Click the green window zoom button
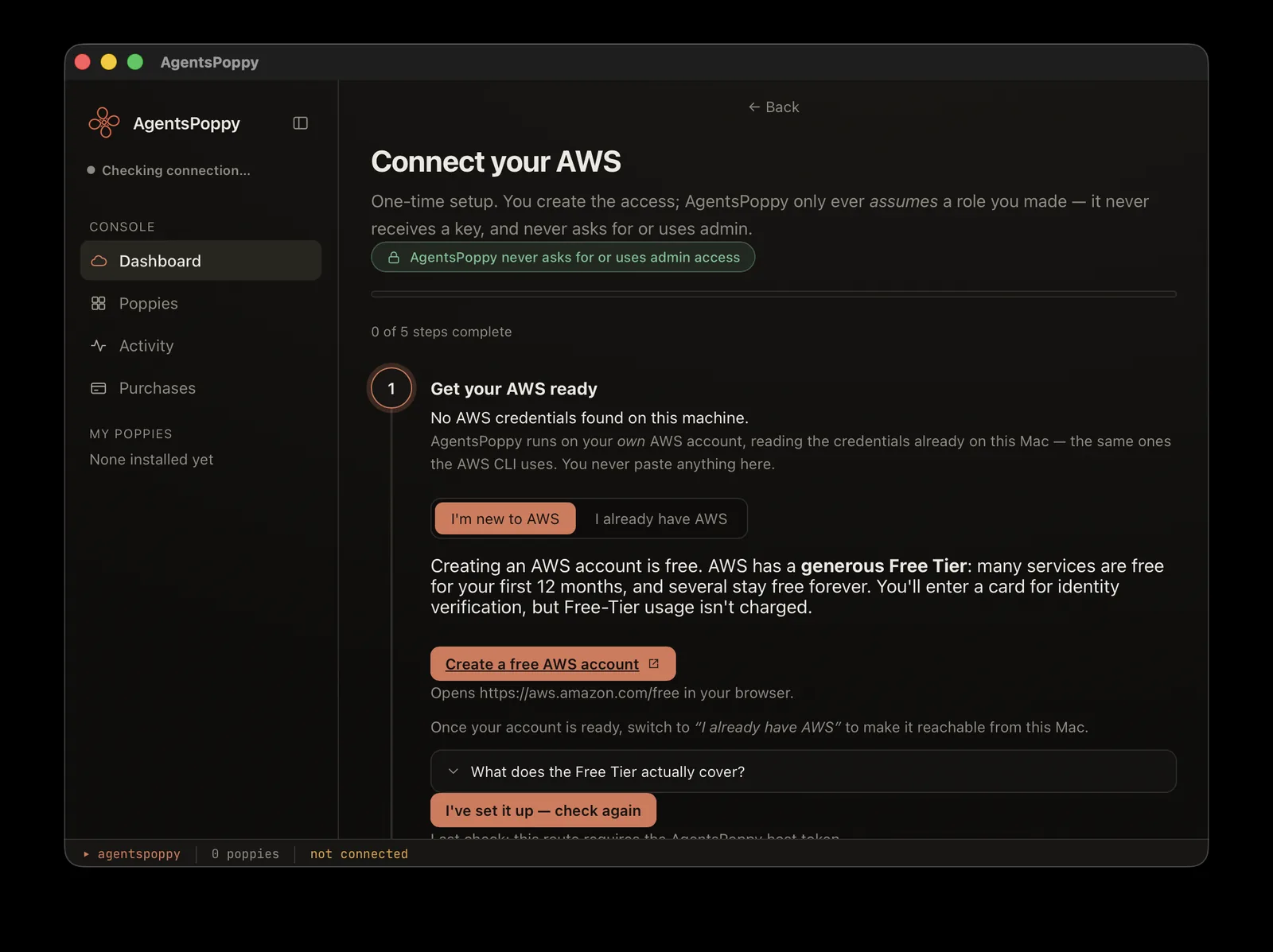Screen dimensions: 1273x952 [x=135, y=62]
